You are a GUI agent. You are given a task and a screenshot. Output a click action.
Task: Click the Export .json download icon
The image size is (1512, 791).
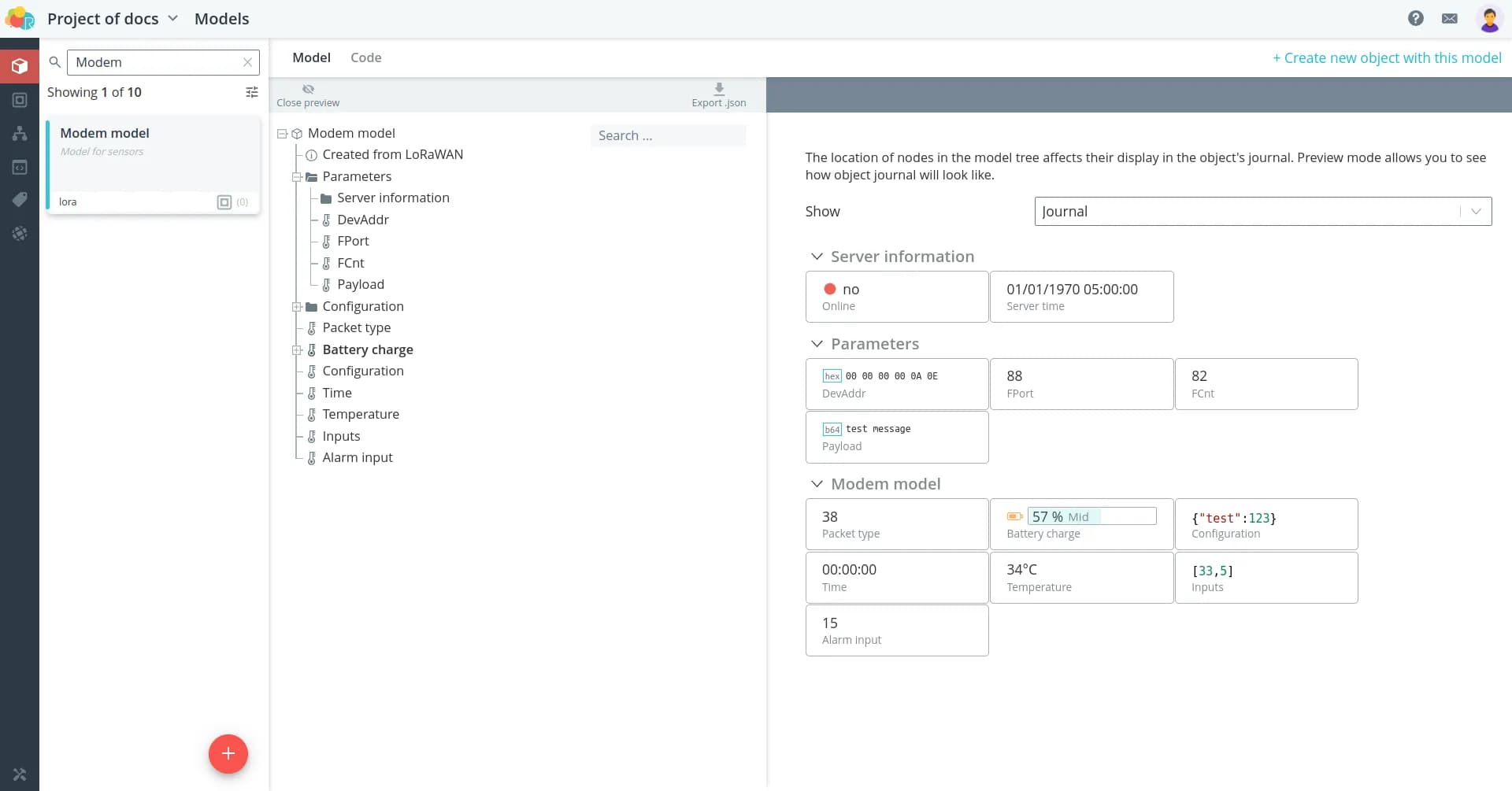[x=718, y=89]
